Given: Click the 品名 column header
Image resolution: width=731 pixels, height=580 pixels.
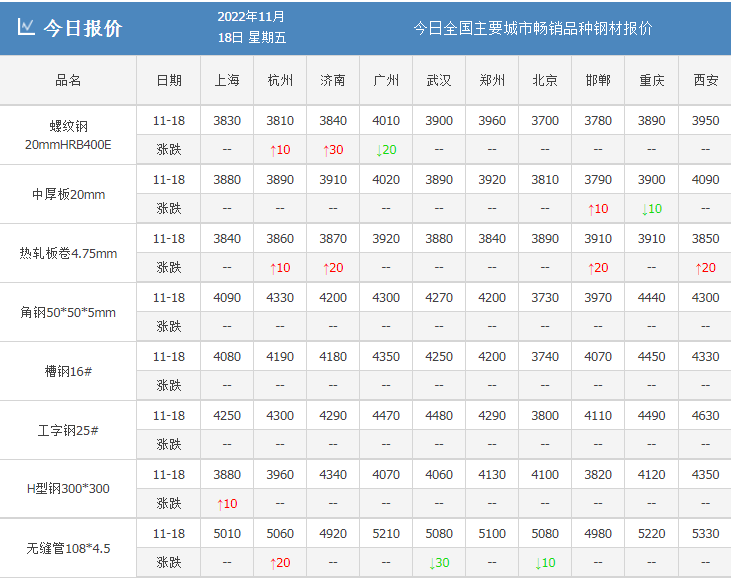Looking at the screenshot, I should pyautogui.click(x=68, y=80).
